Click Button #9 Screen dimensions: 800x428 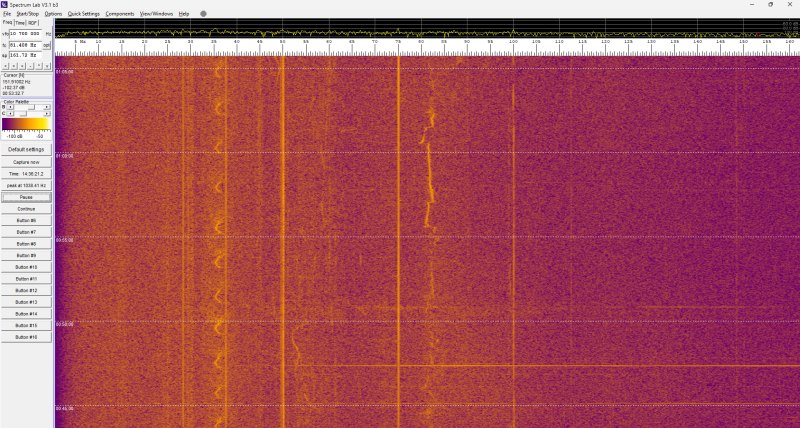pos(26,255)
